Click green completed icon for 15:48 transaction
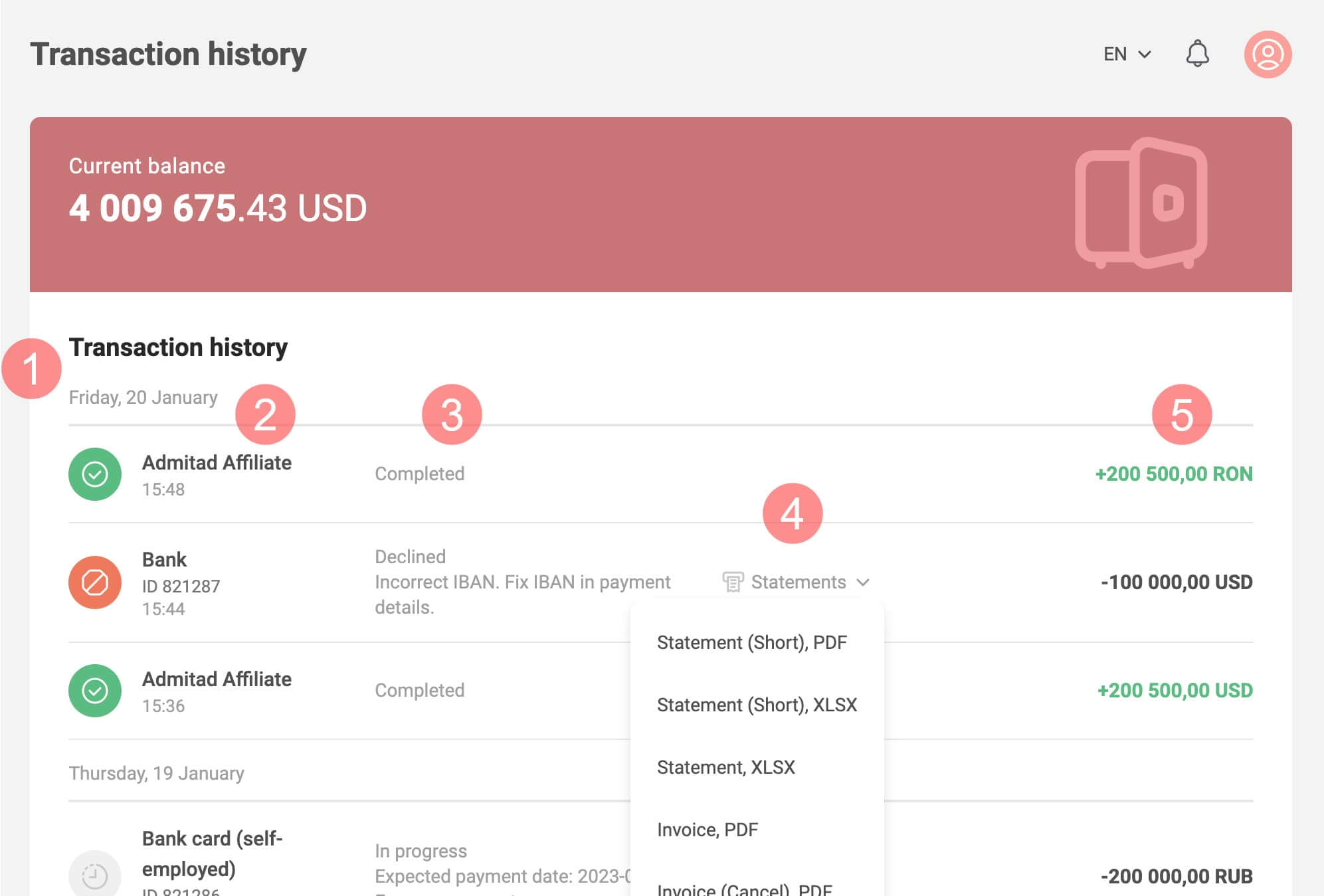 [x=95, y=474]
